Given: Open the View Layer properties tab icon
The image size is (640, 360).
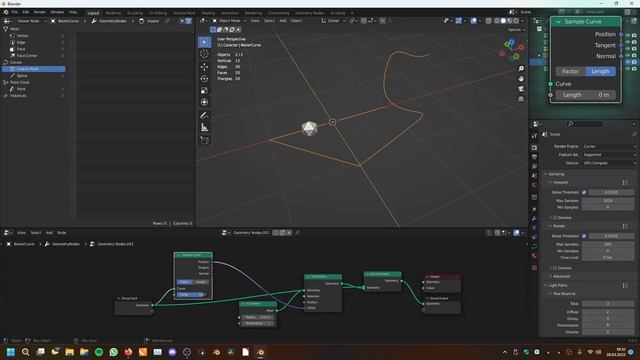Looking at the screenshot, I should [x=534, y=167].
